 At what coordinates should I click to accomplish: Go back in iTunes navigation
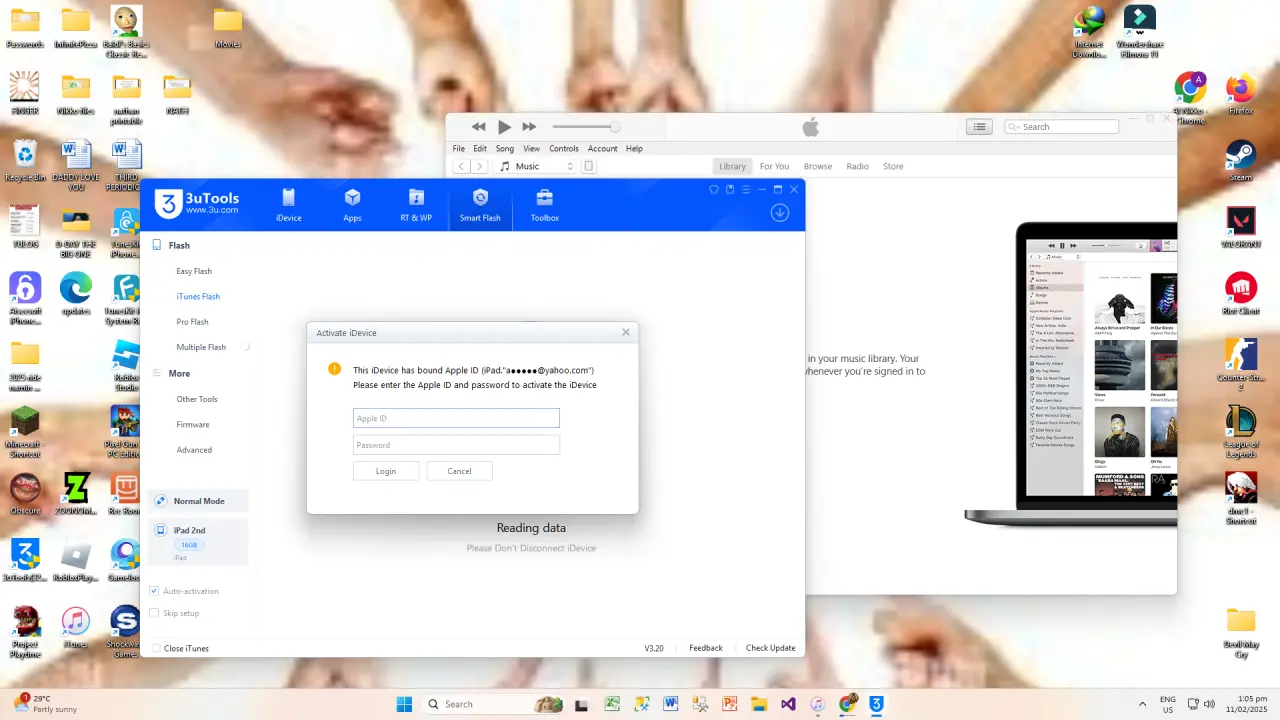pos(460,166)
